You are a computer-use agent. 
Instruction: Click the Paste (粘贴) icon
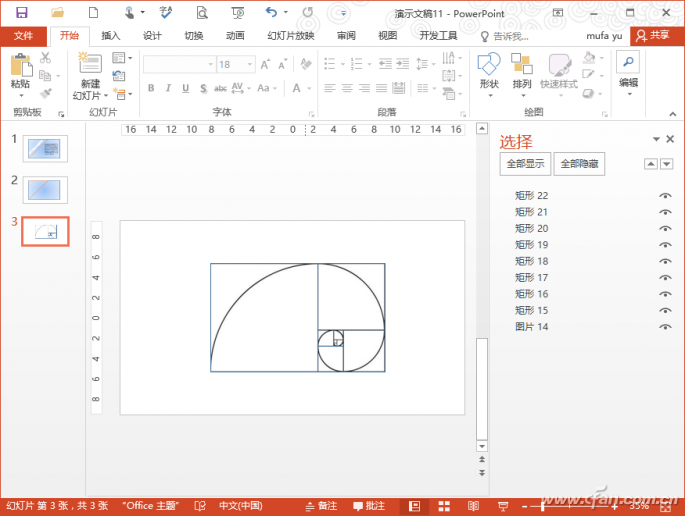click(20, 68)
